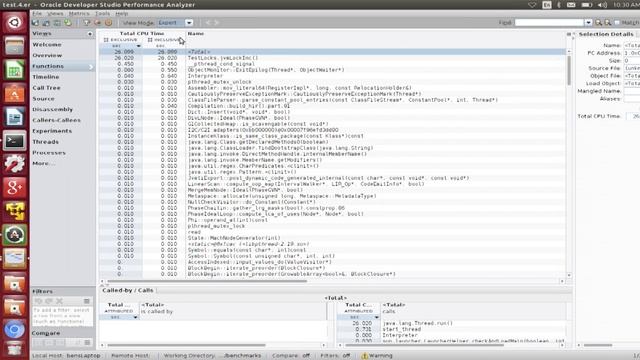Image resolution: width=640 pixels, height=360 pixels.
Task: Open the Views panel options button
Action: click(x=90, y=34)
